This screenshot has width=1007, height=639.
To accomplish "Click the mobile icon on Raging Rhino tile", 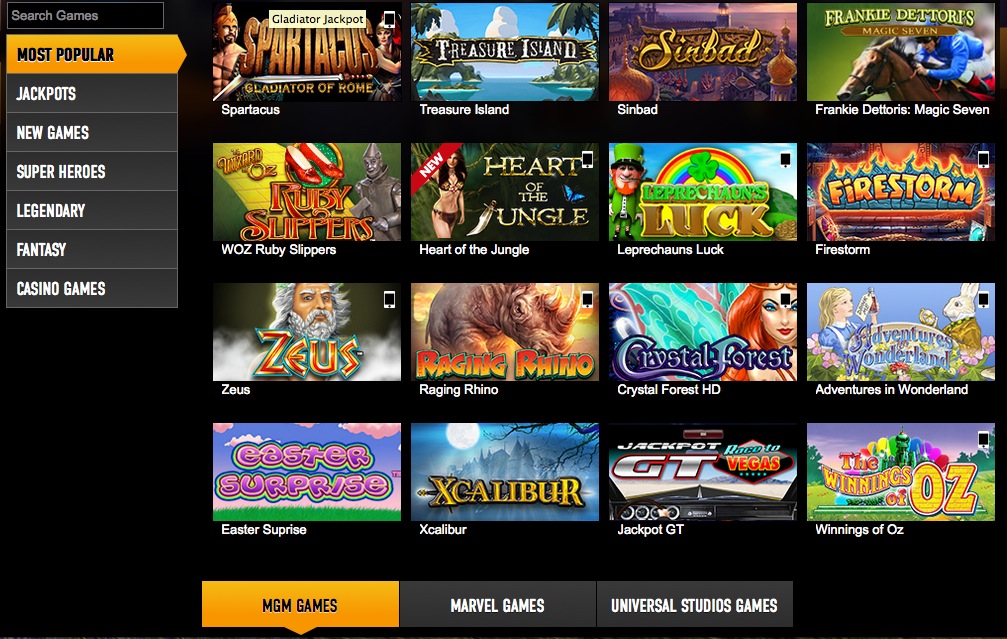I will pos(587,300).
